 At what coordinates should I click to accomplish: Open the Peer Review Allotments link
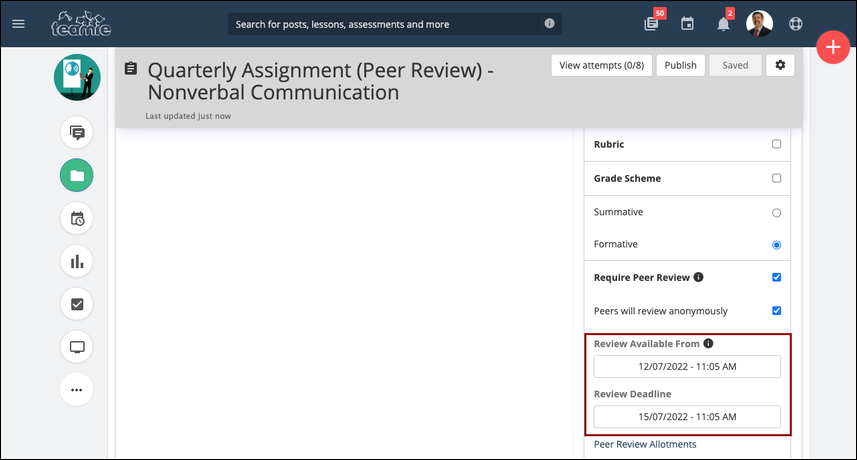pos(645,444)
